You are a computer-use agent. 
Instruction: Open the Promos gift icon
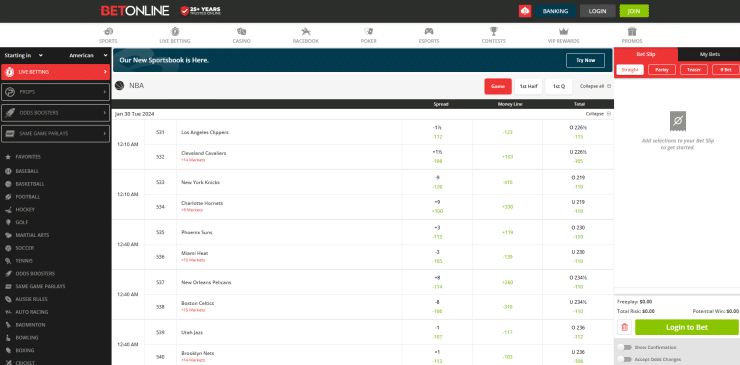point(632,32)
